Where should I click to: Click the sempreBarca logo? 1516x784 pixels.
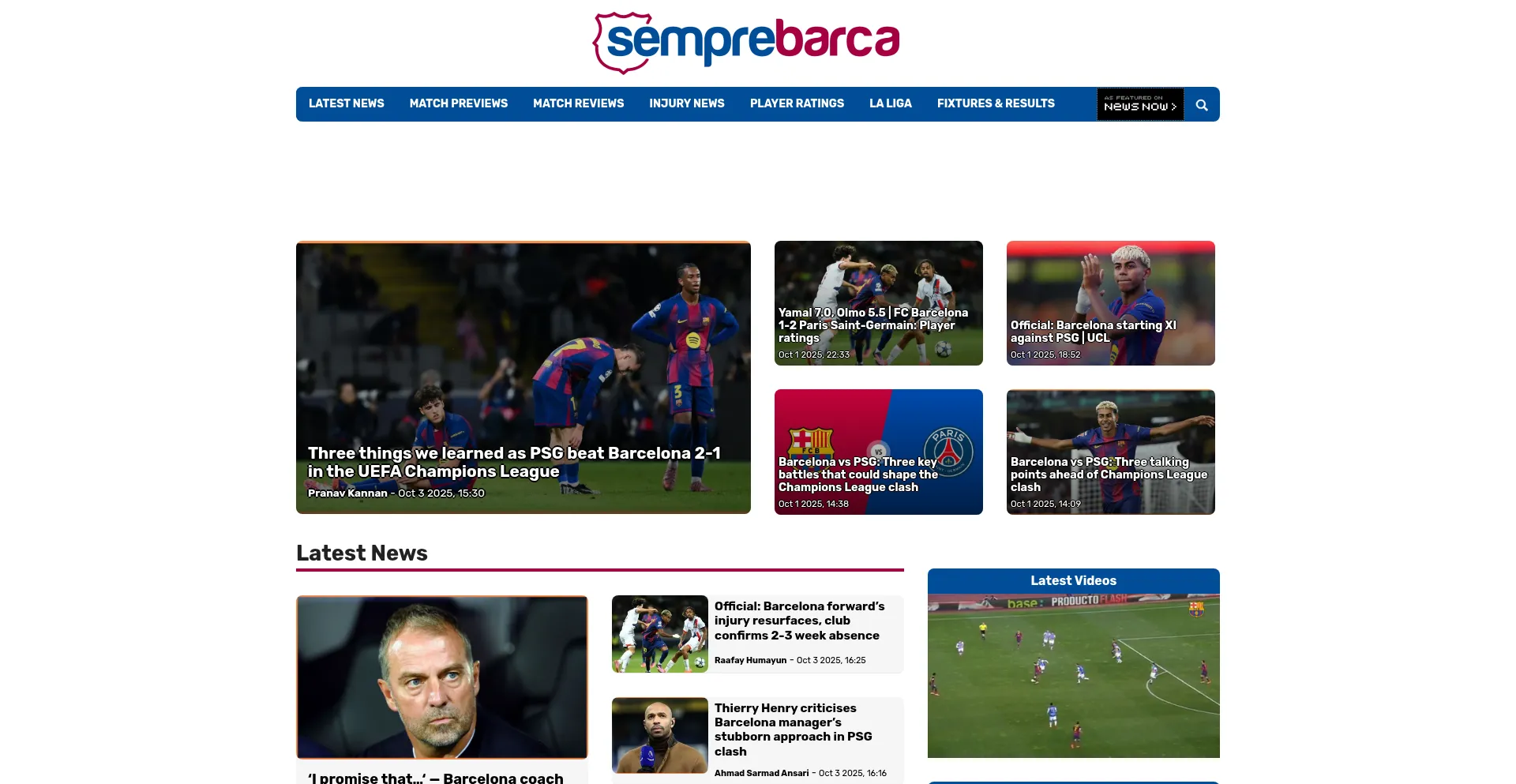pos(746,43)
